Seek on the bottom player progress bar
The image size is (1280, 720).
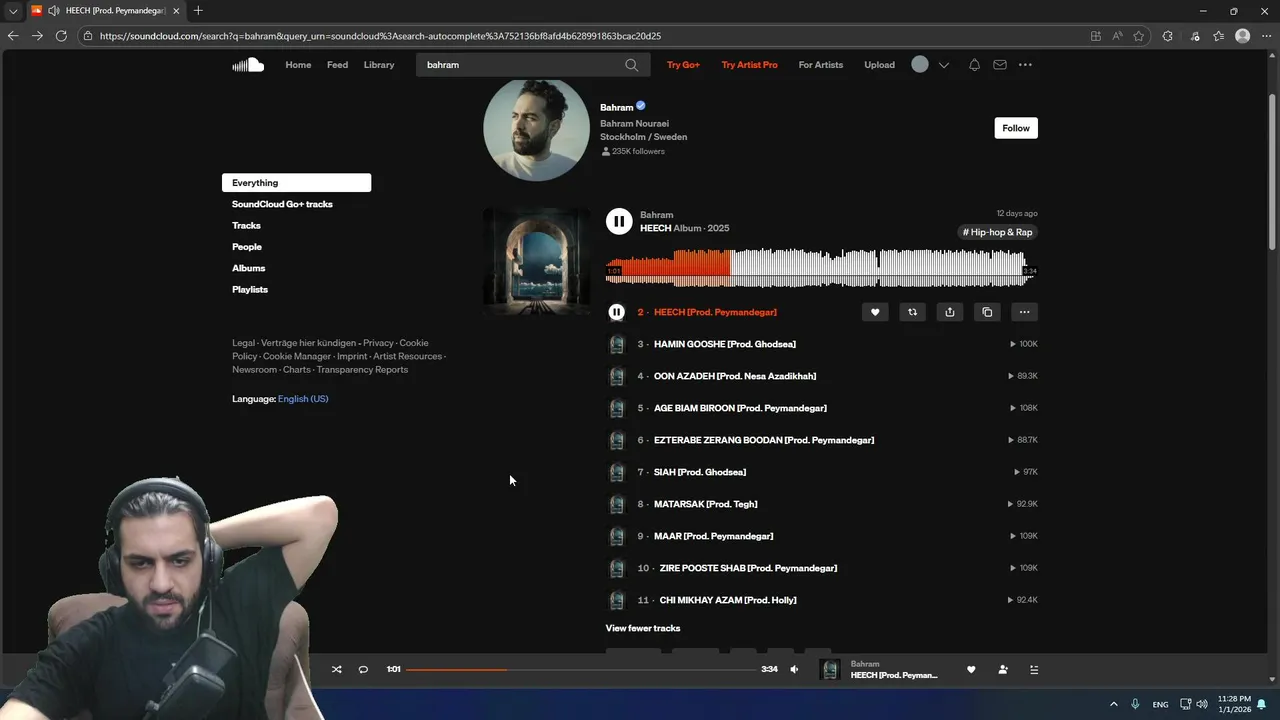click(x=580, y=669)
